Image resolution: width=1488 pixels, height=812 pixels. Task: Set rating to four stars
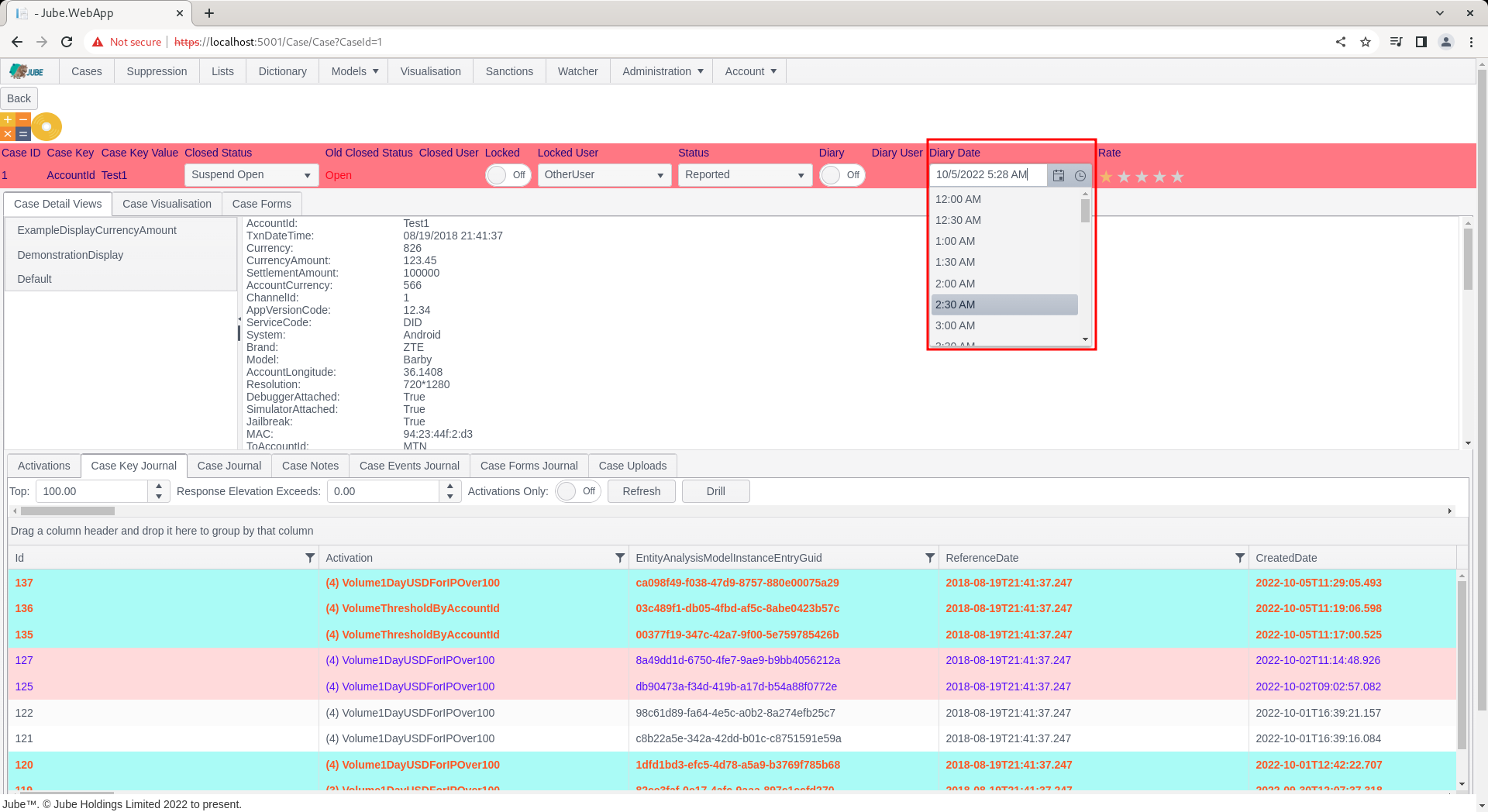coord(1159,177)
